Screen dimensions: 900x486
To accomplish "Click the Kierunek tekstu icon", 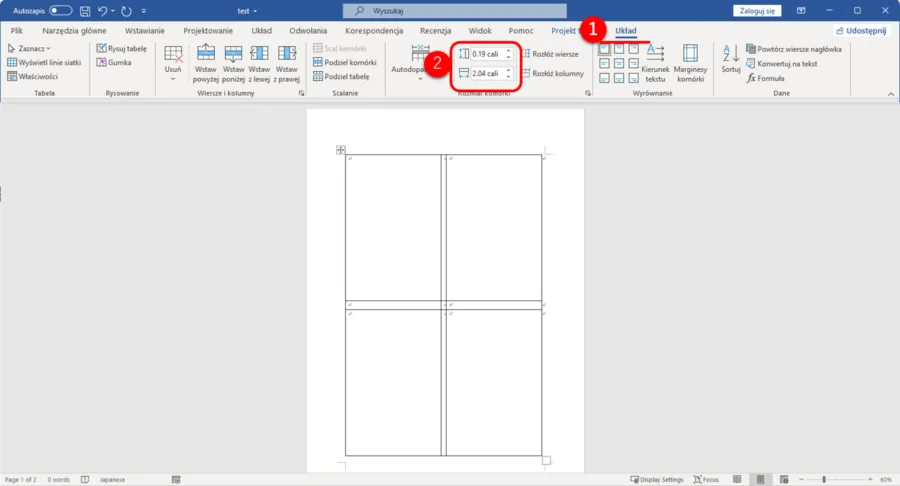I will click(x=655, y=62).
